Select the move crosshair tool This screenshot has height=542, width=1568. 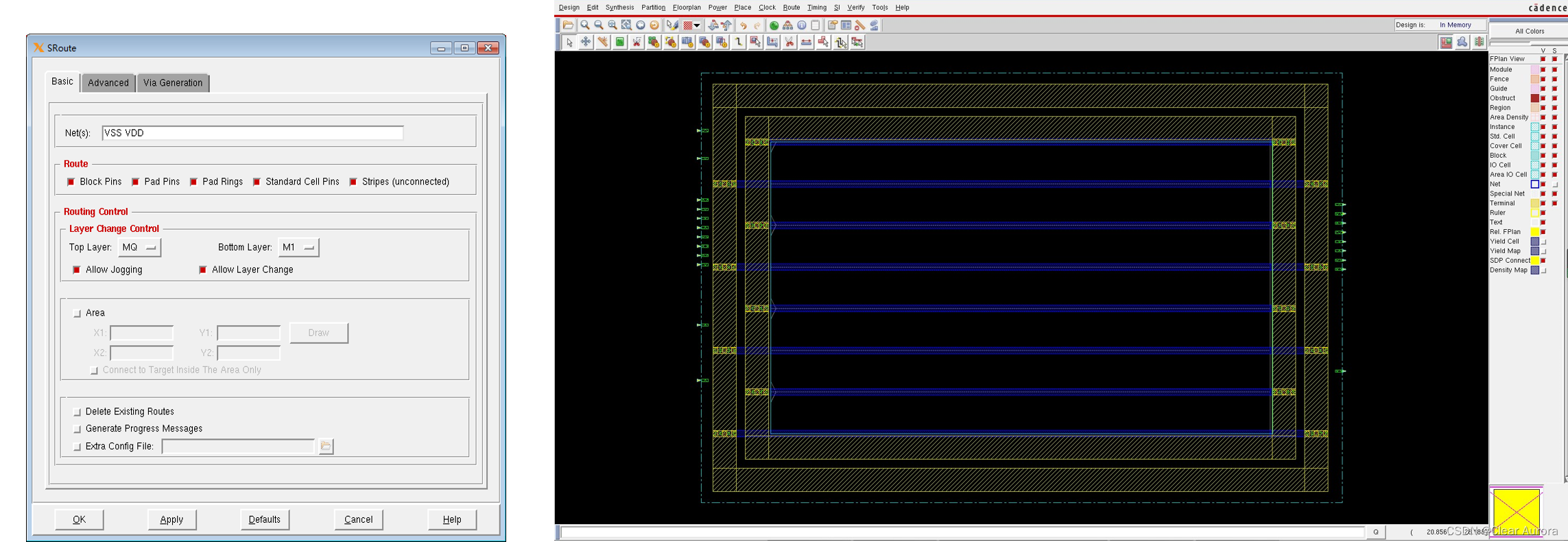pos(586,42)
